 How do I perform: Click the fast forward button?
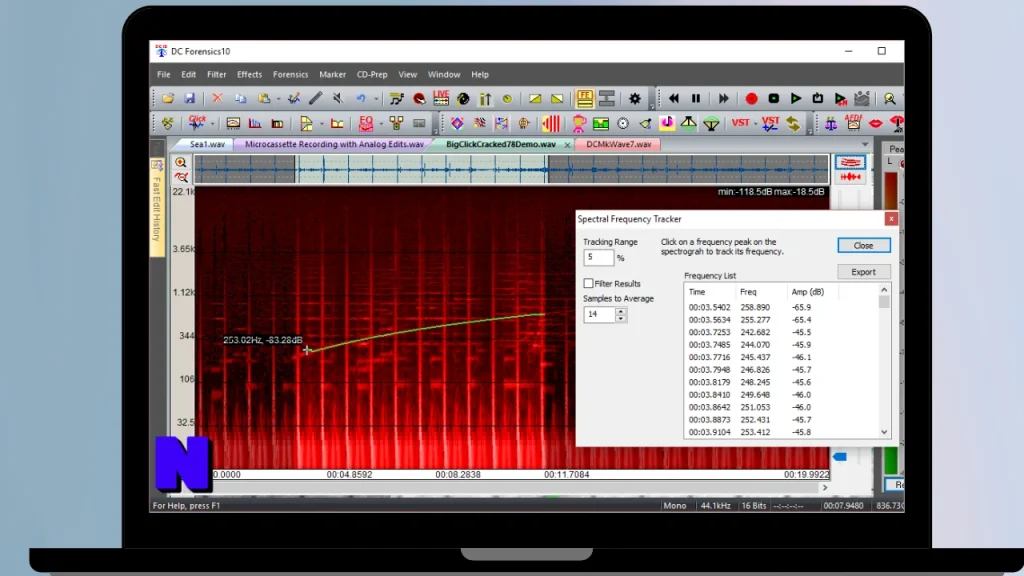pos(724,99)
